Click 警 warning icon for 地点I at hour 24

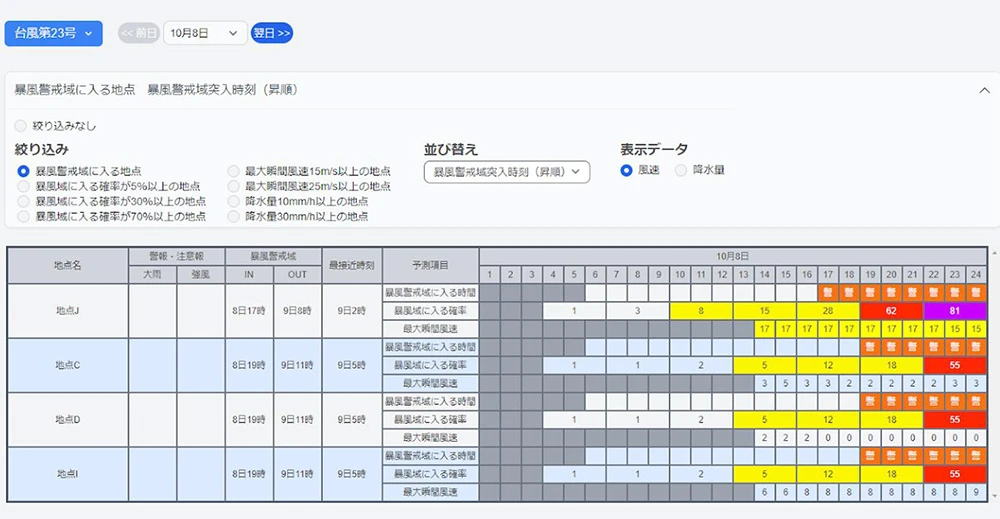[977, 456]
